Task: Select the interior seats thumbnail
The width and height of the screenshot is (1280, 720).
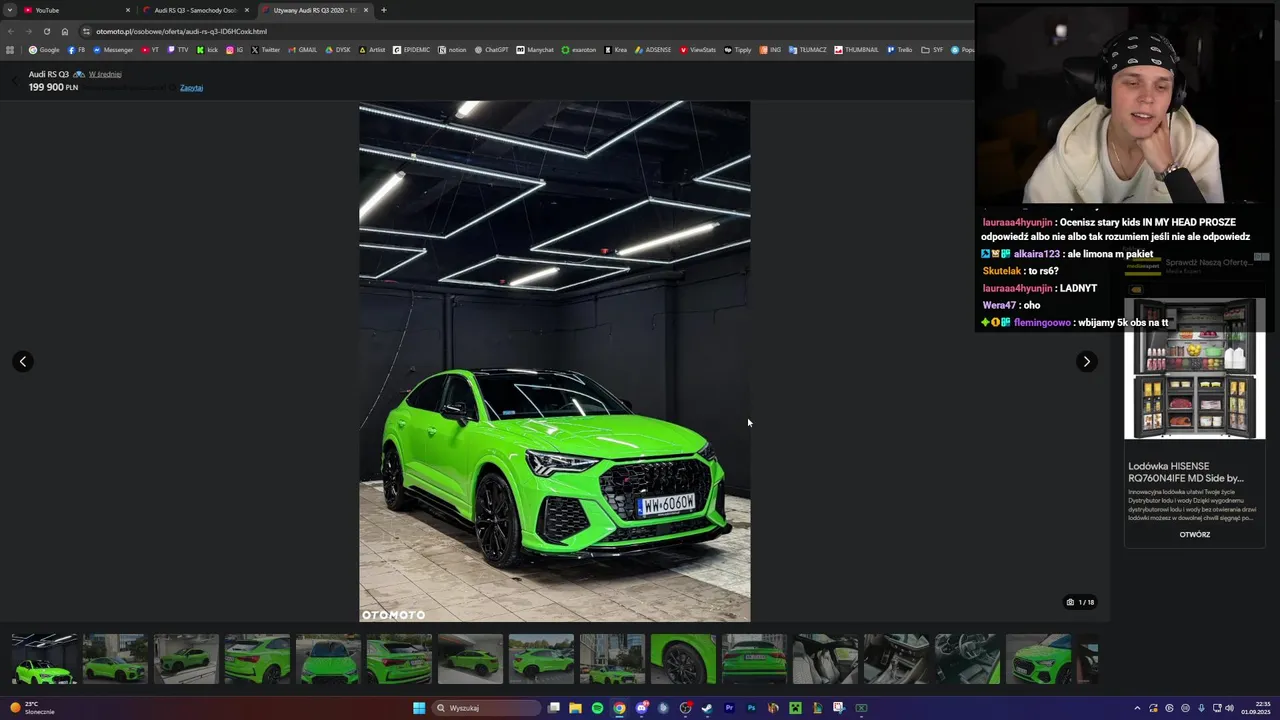Action: [x=825, y=659]
